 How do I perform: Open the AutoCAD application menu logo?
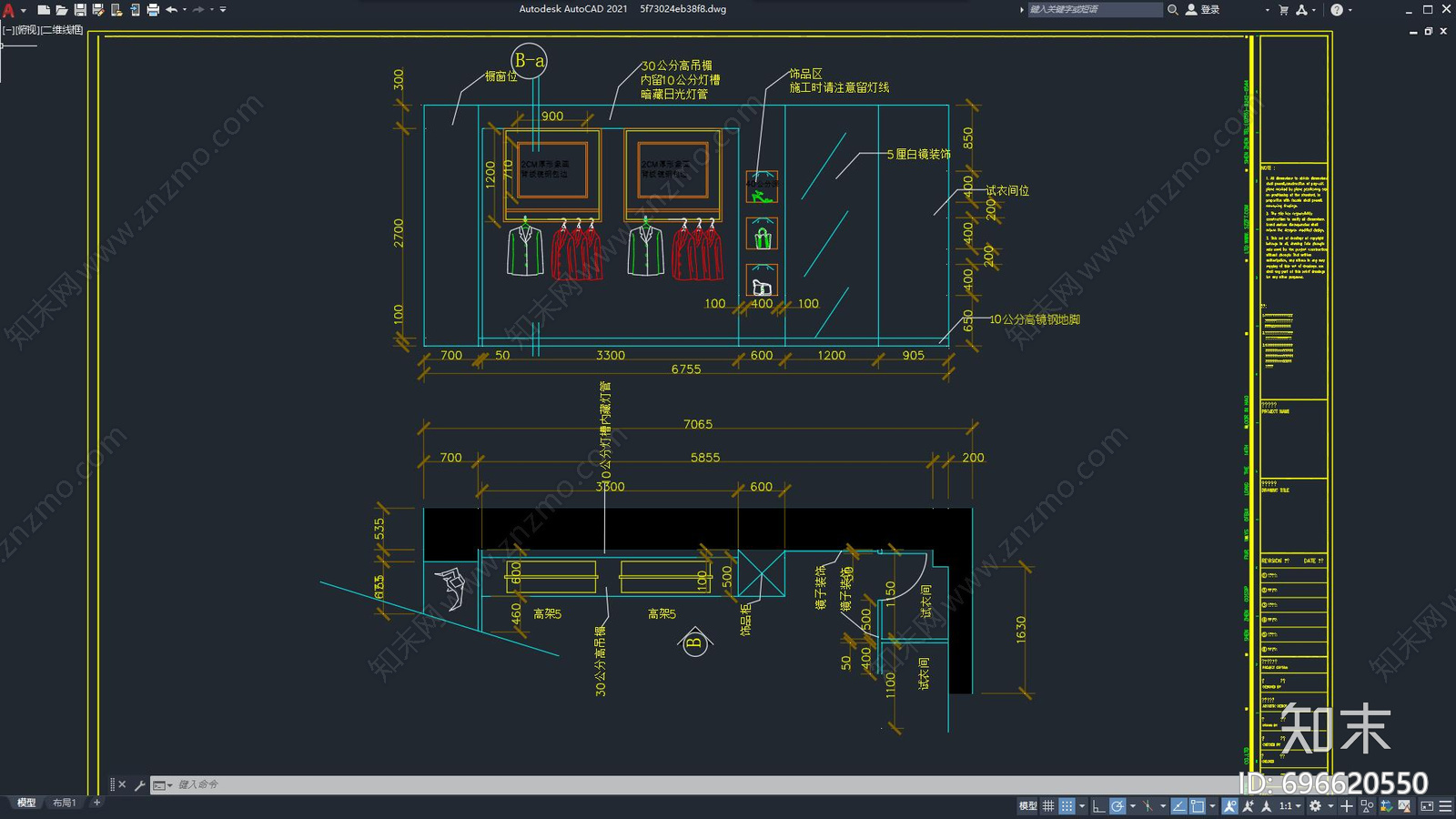pos(8,10)
